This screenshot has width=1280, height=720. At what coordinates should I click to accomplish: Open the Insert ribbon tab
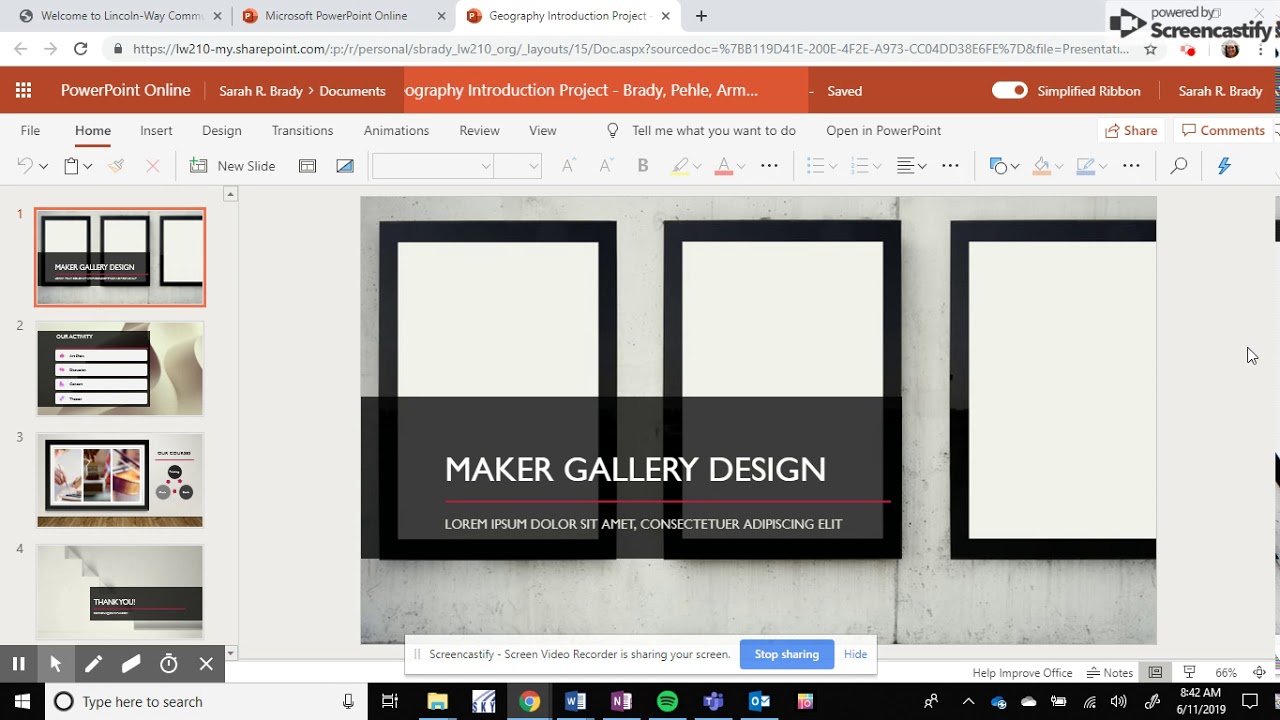pyautogui.click(x=156, y=131)
